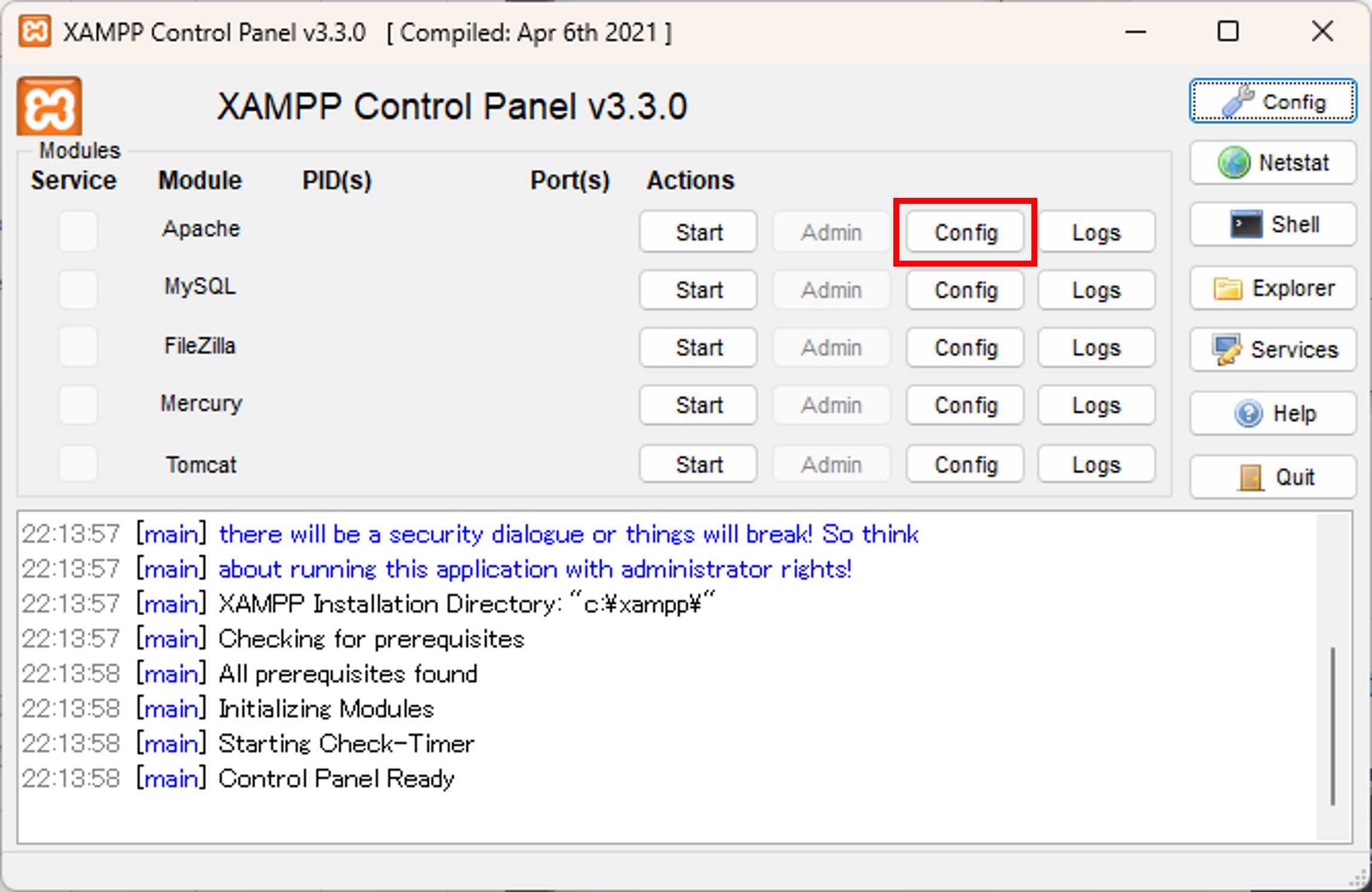Start the FileZilla module
The width and height of the screenshot is (1372, 892).
(698, 347)
